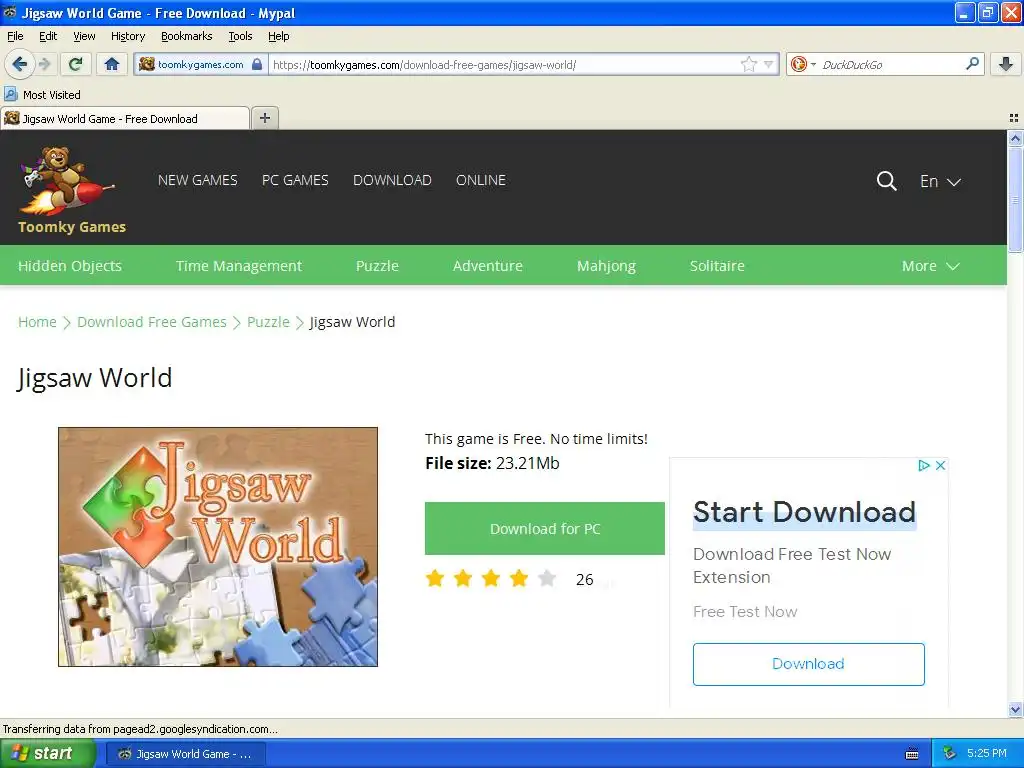Reload the page with the refresh icon
The height and width of the screenshot is (768, 1024).
(76, 64)
